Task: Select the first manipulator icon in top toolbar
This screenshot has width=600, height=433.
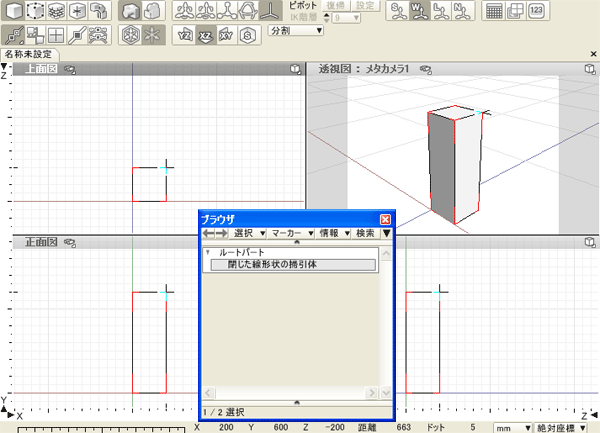Action: click(x=184, y=10)
